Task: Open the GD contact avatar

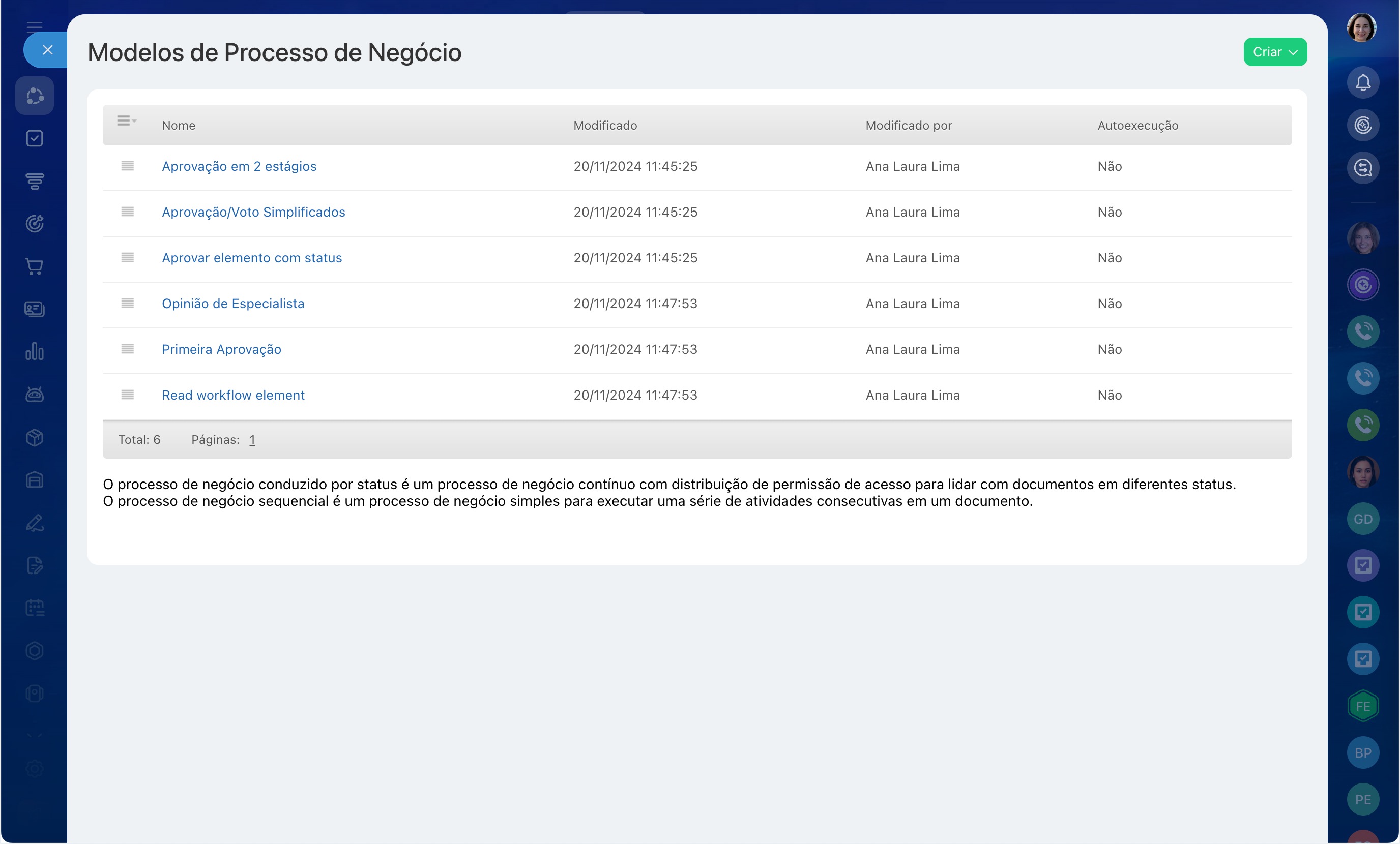Action: 1362,519
